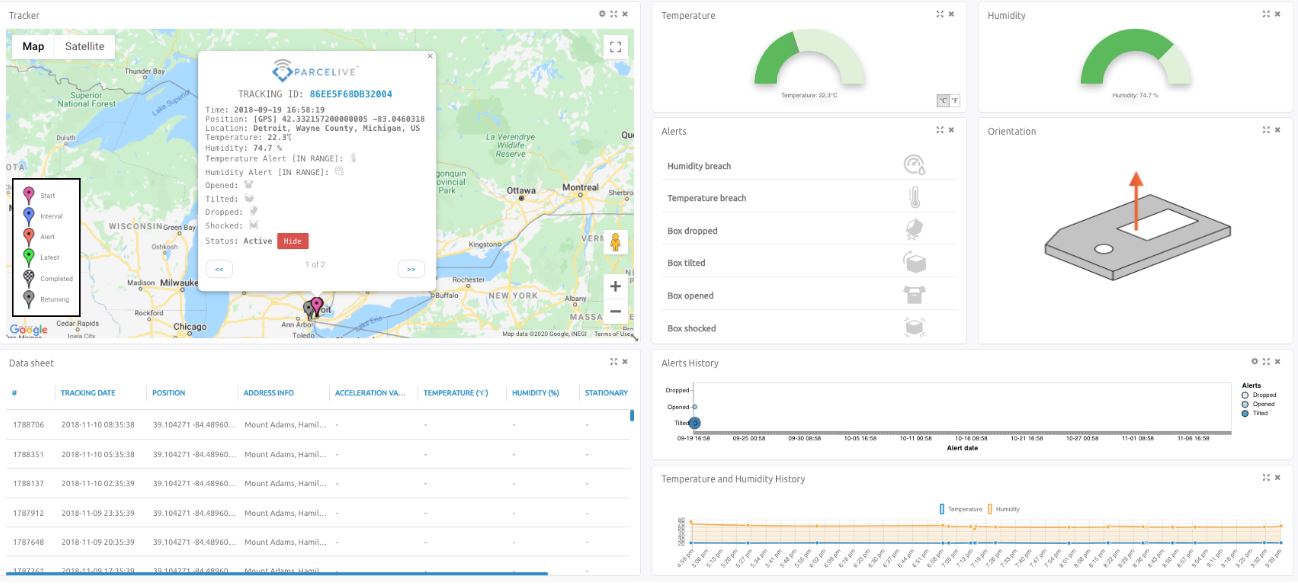
Task: Toggle Tilted series in Alerts legend
Action: click(x=1254, y=413)
